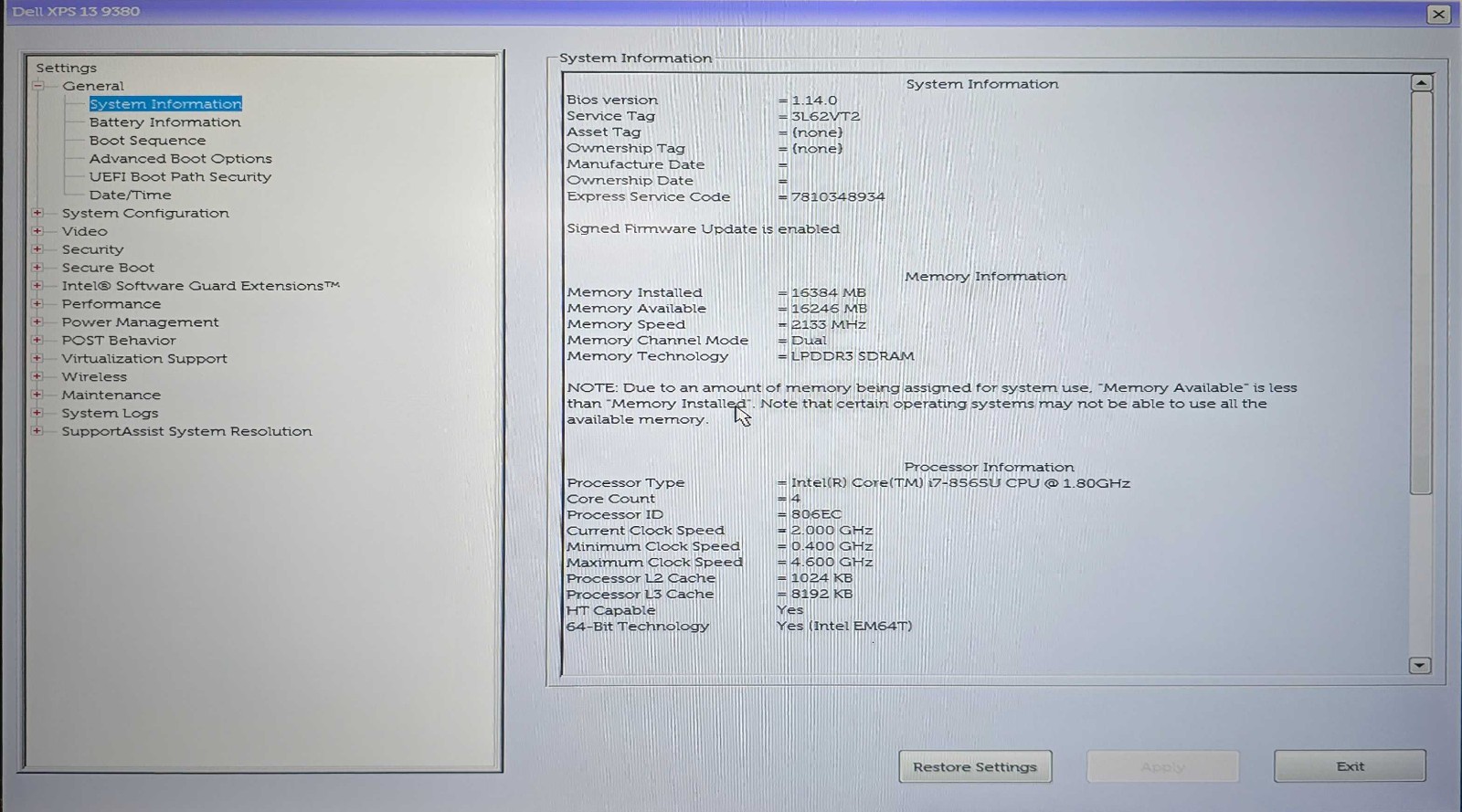Click Memory Speed value 2133 MHz

[829, 325]
